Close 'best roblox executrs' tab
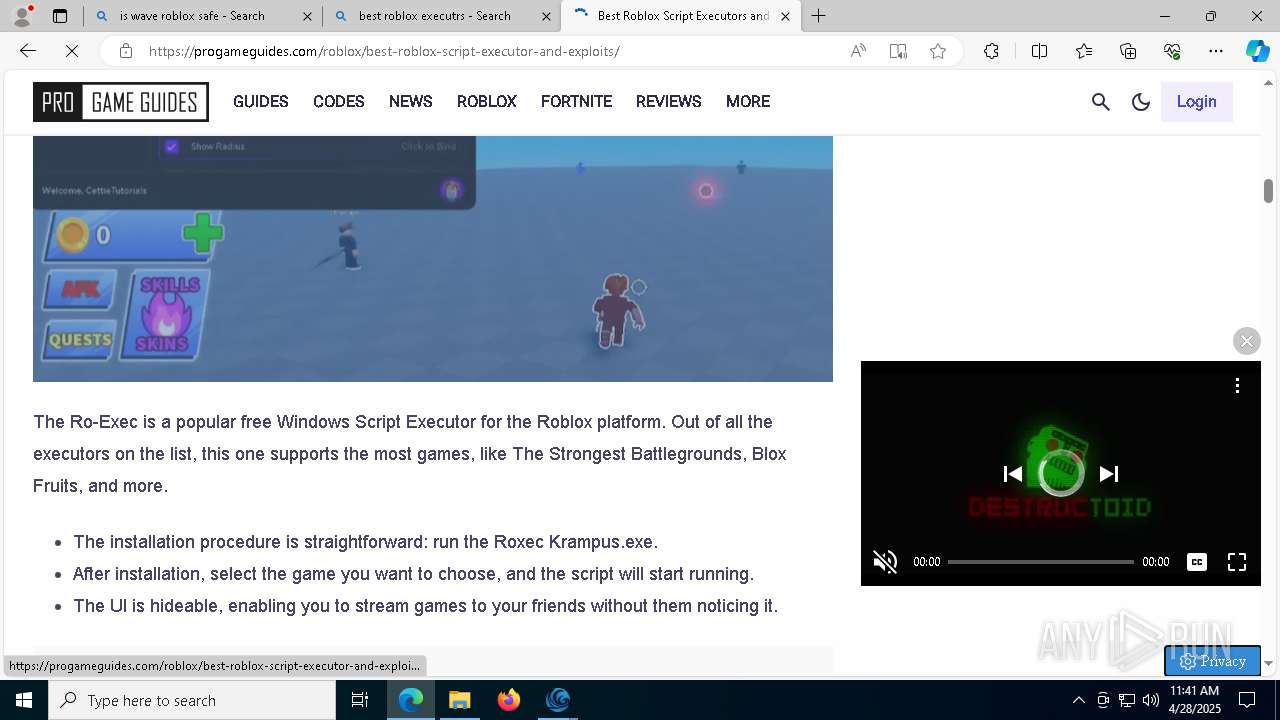1280x720 pixels. (x=546, y=16)
